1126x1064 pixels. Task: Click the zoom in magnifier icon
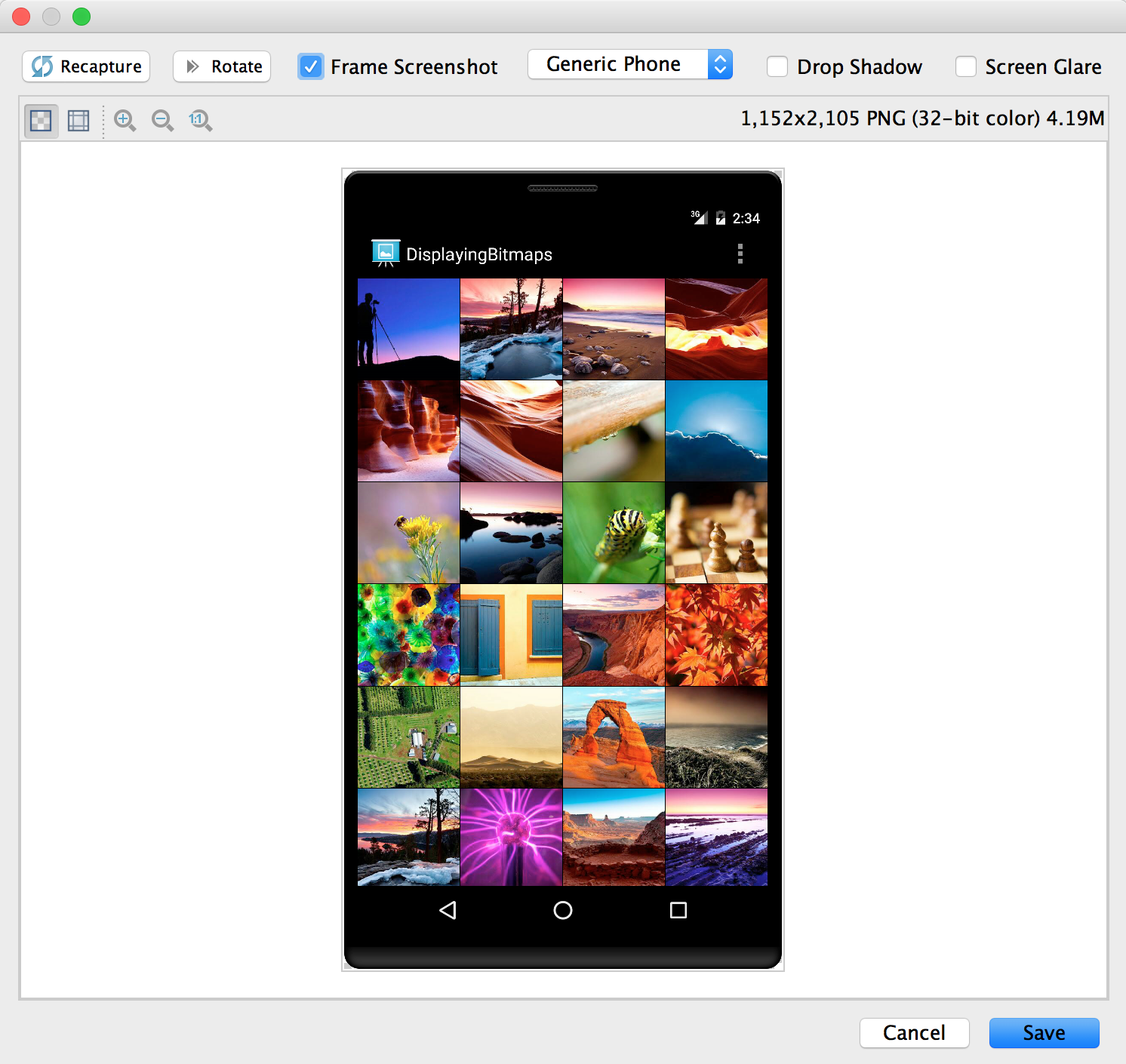coord(125,120)
